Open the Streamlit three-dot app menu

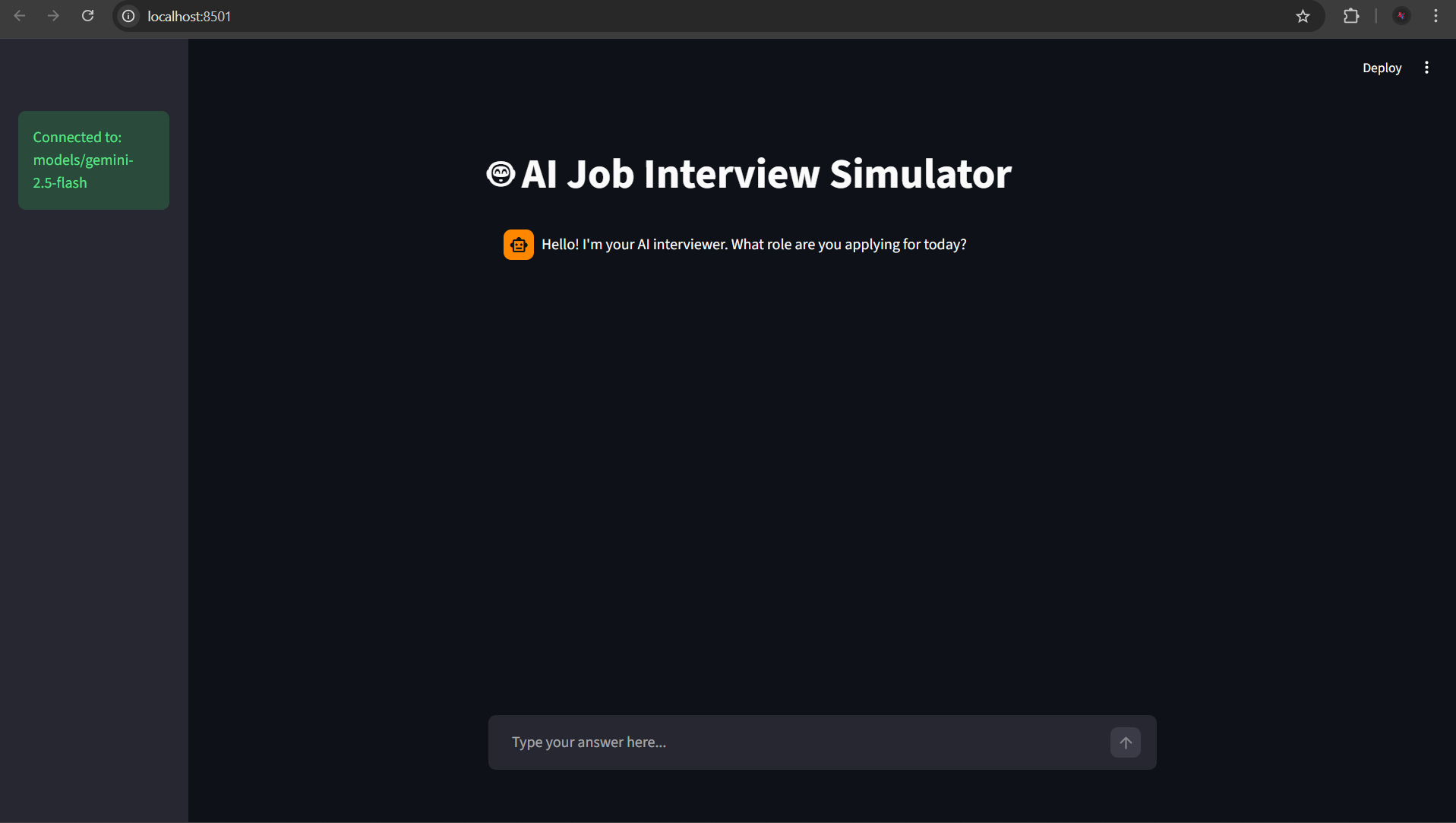(1426, 68)
